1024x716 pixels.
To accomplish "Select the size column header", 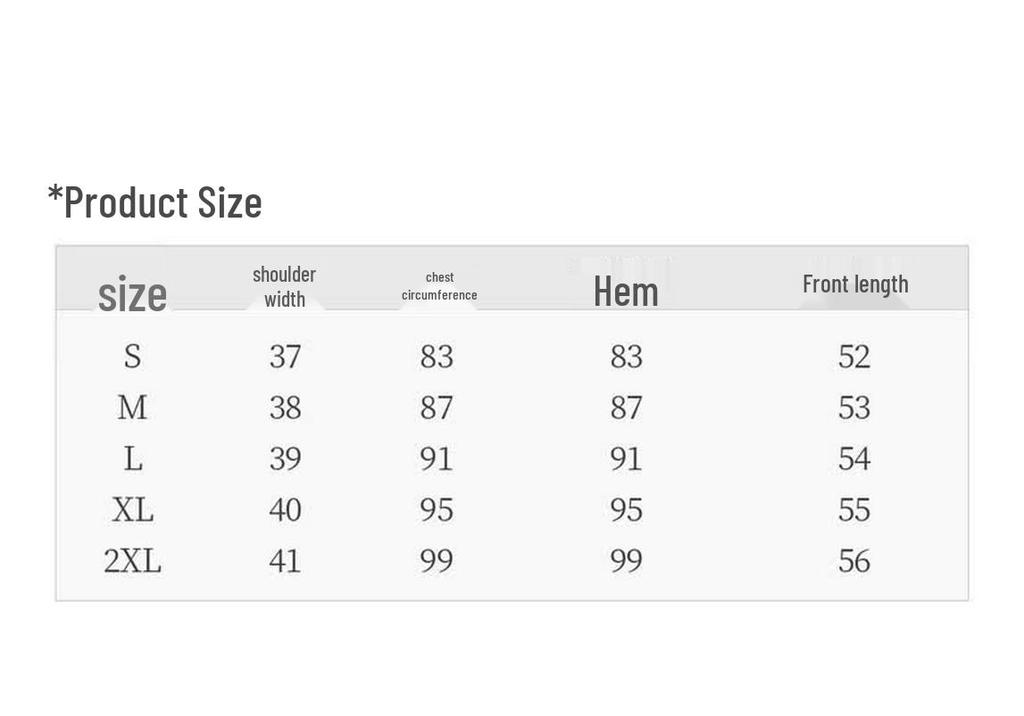I will [x=133, y=295].
